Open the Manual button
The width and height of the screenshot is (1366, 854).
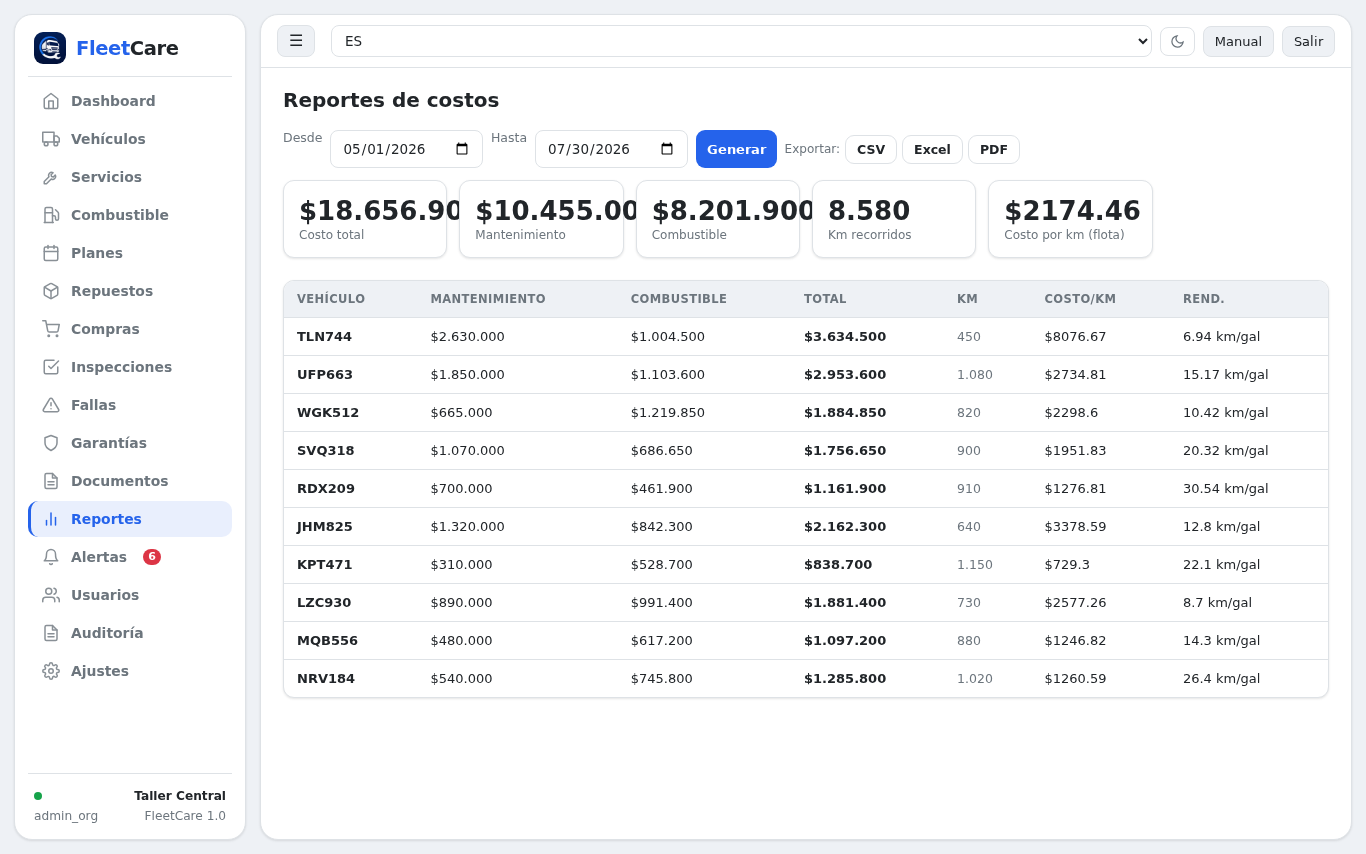pos(1238,41)
